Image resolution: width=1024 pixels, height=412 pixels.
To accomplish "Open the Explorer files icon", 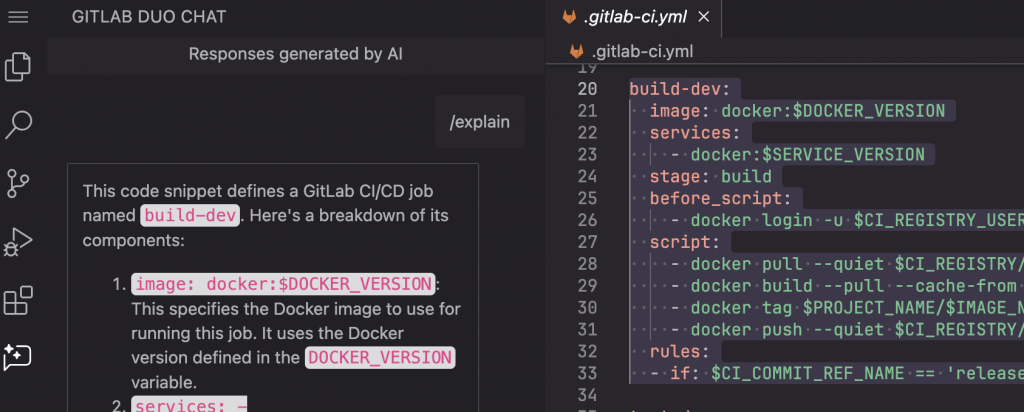I will point(18,67).
